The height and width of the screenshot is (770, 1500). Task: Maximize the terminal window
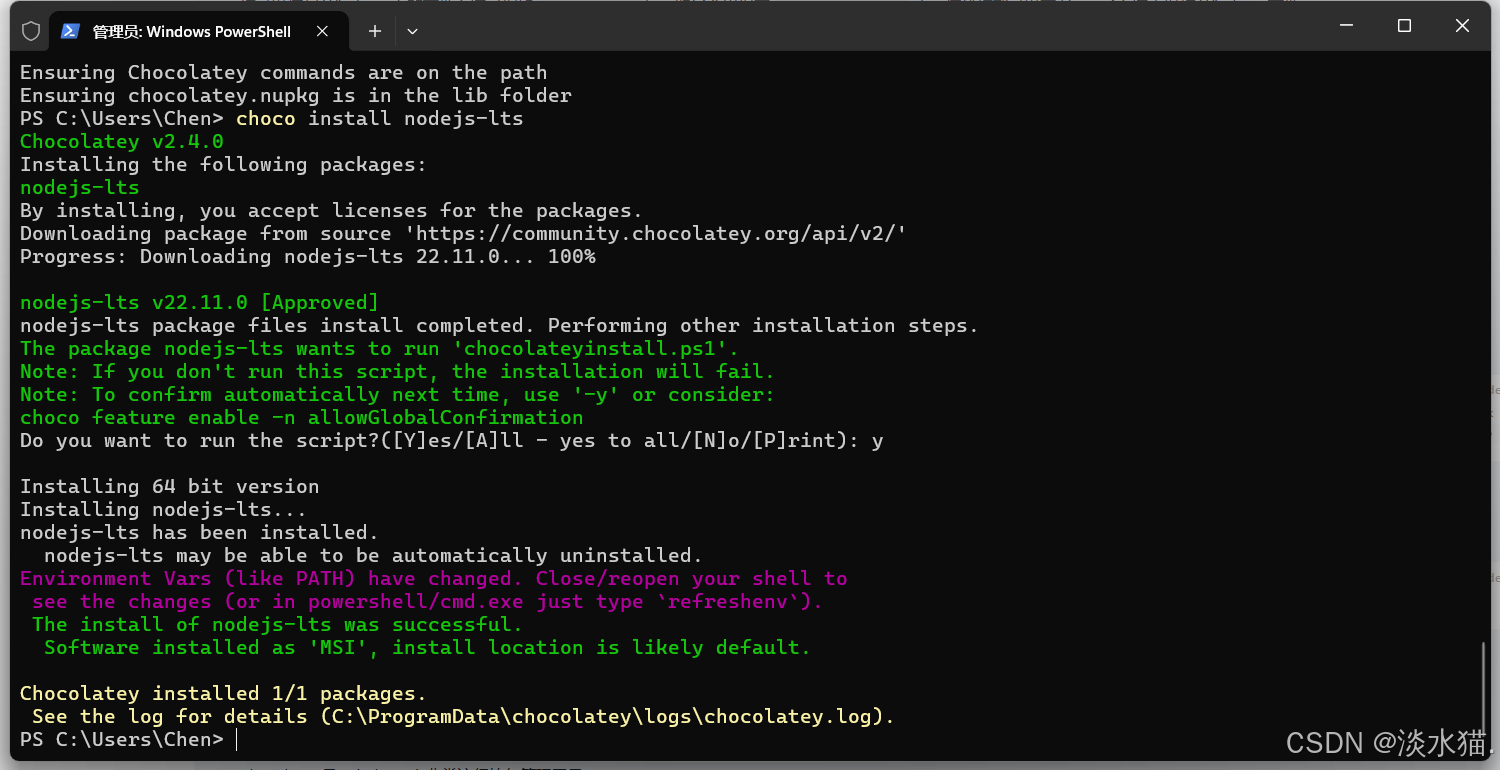[1404, 26]
